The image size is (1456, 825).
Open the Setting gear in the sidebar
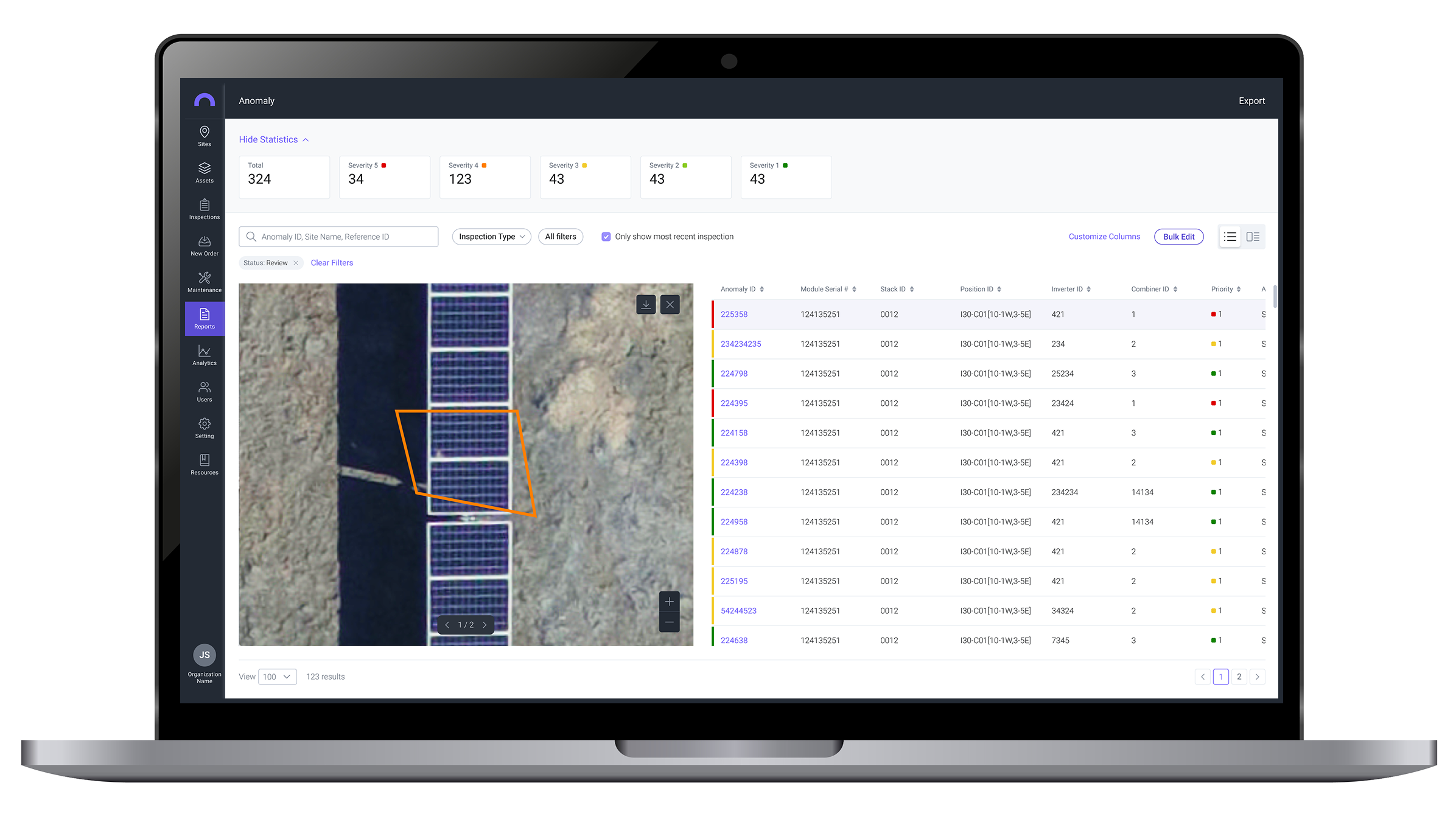tap(205, 428)
